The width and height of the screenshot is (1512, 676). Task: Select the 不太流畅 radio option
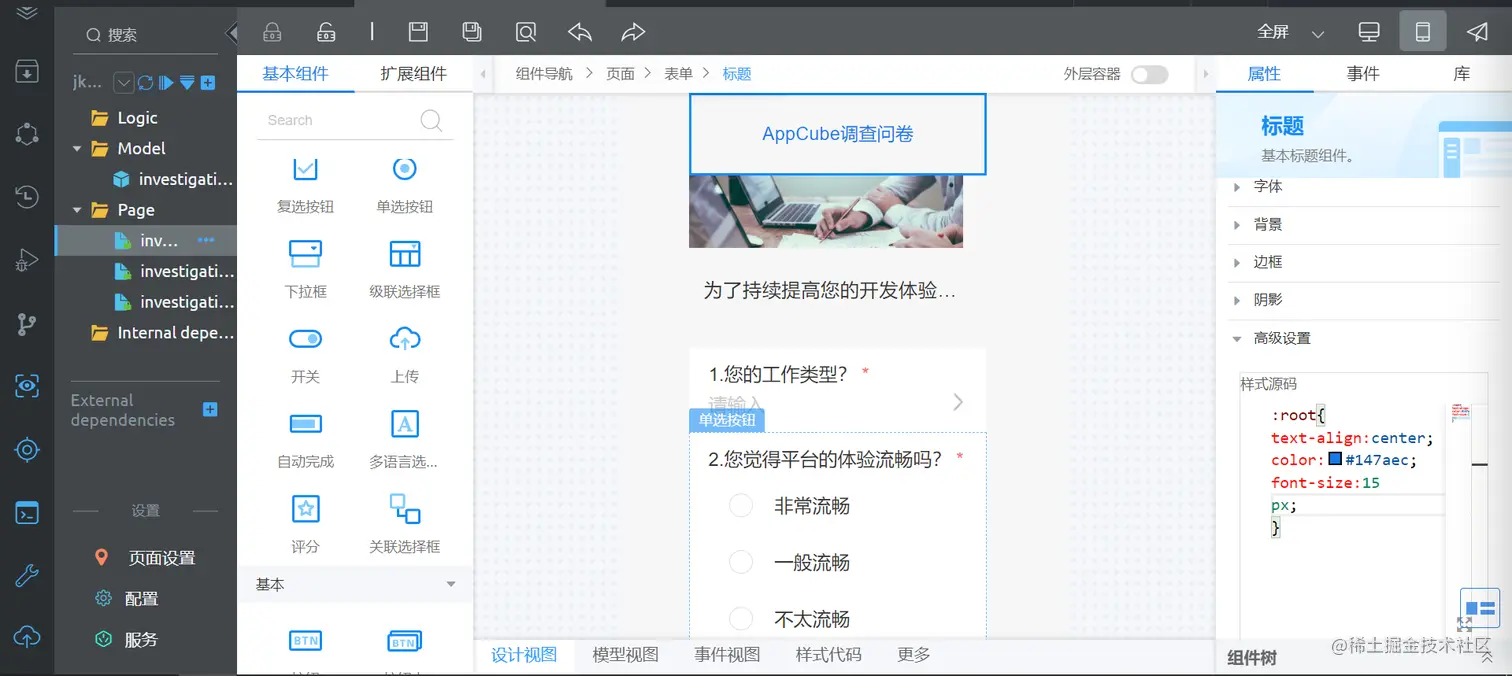pos(741,619)
